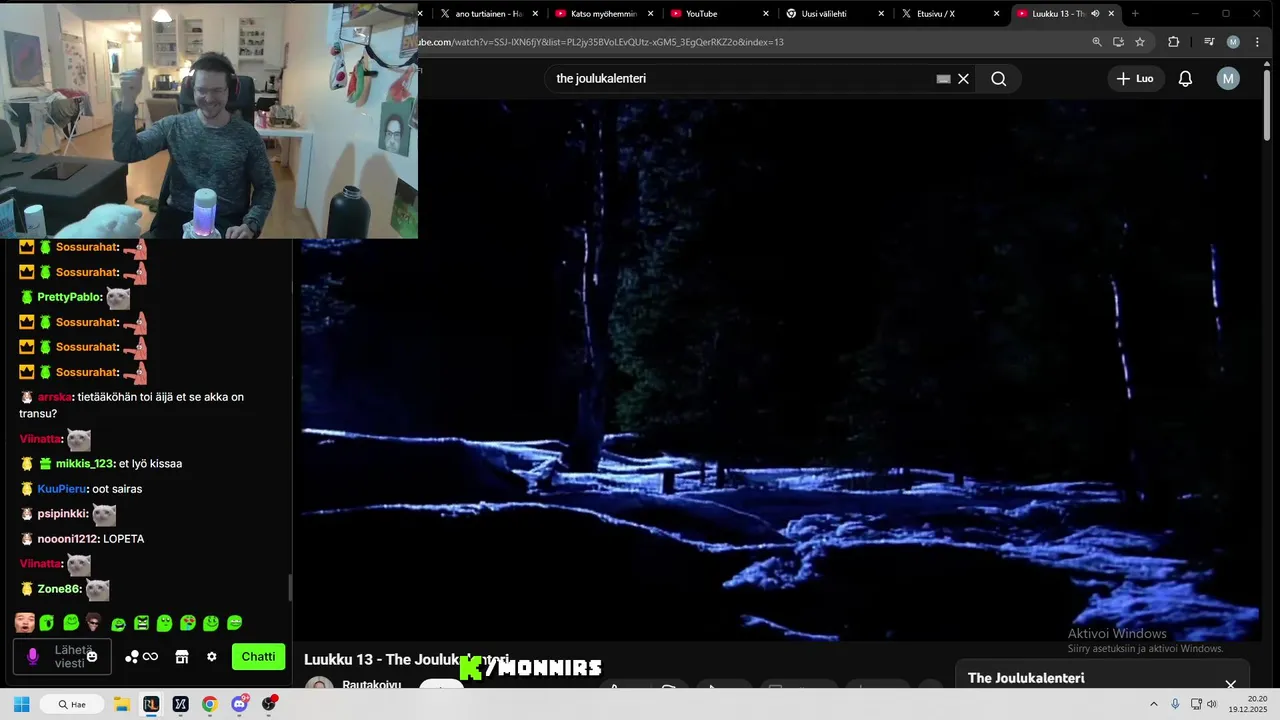
Task: Open Discord from the taskbar
Action: coord(239,704)
